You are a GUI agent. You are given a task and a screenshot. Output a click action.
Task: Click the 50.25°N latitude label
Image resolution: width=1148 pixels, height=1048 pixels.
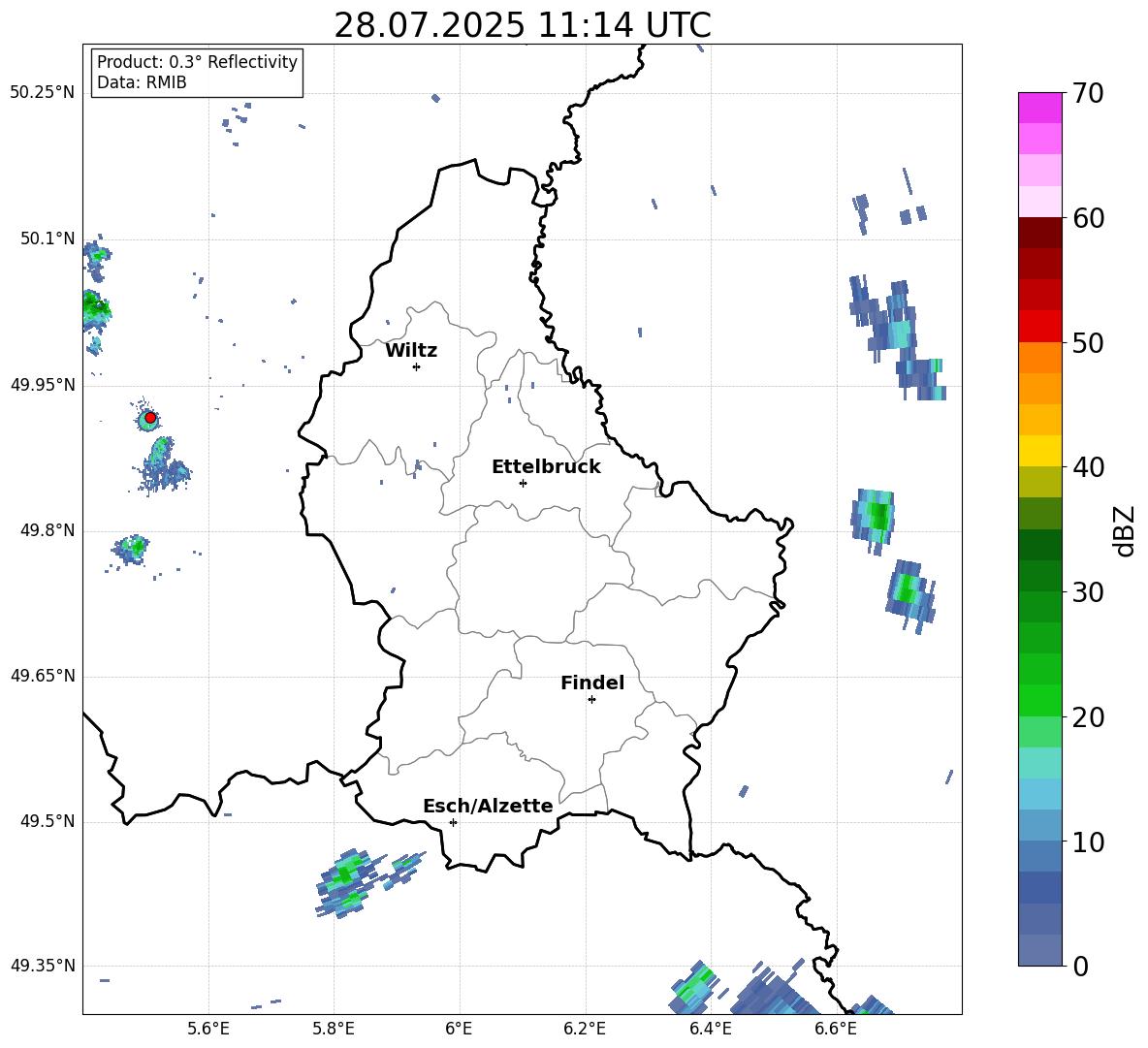click(43, 93)
